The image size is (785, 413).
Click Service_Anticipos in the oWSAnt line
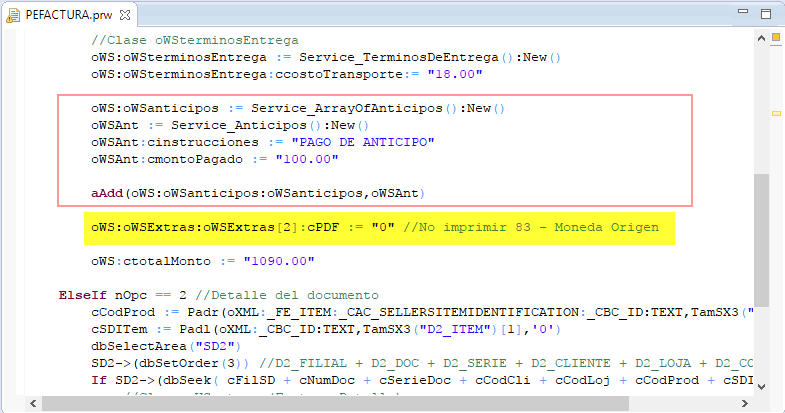click(x=238, y=125)
